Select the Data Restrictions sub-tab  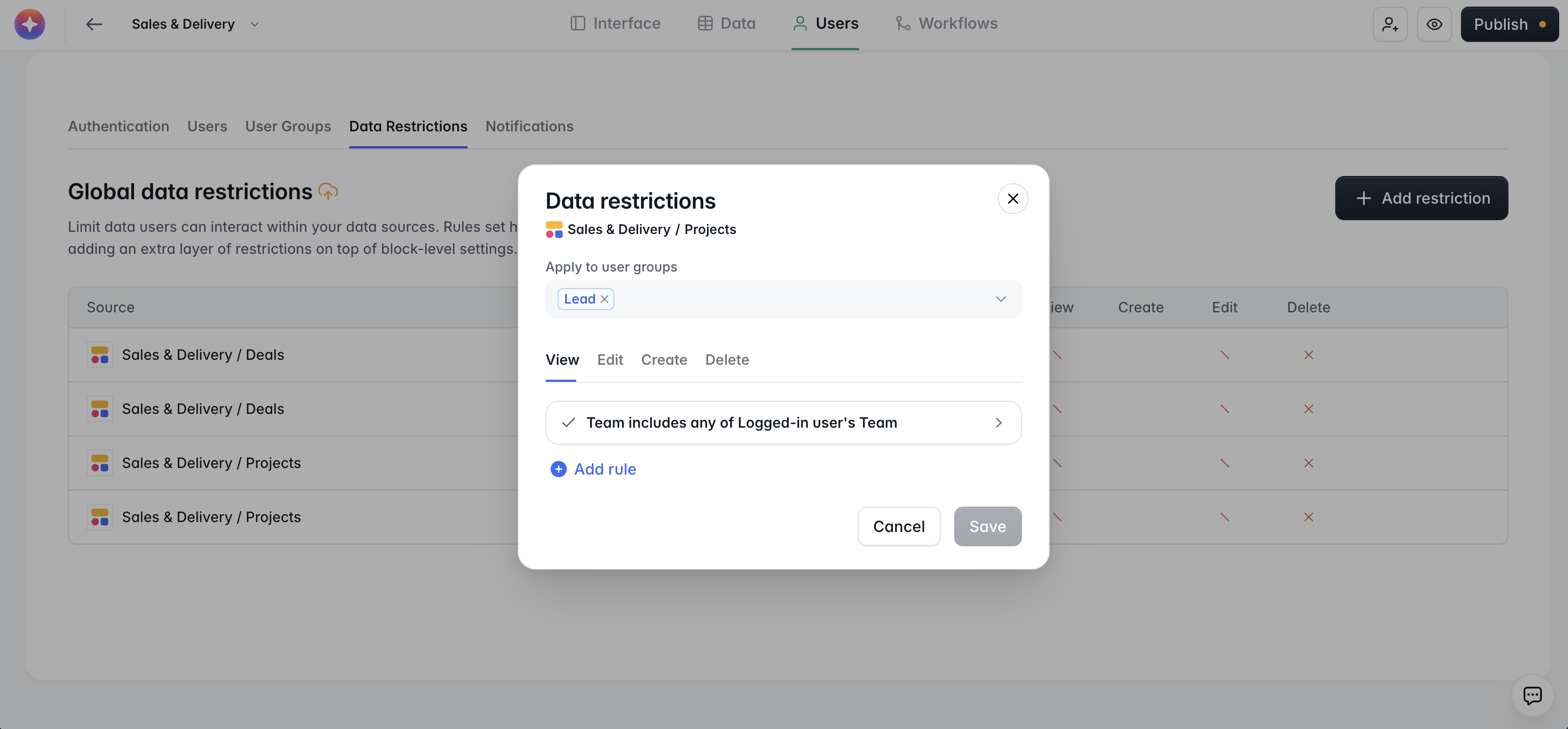coord(408,126)
